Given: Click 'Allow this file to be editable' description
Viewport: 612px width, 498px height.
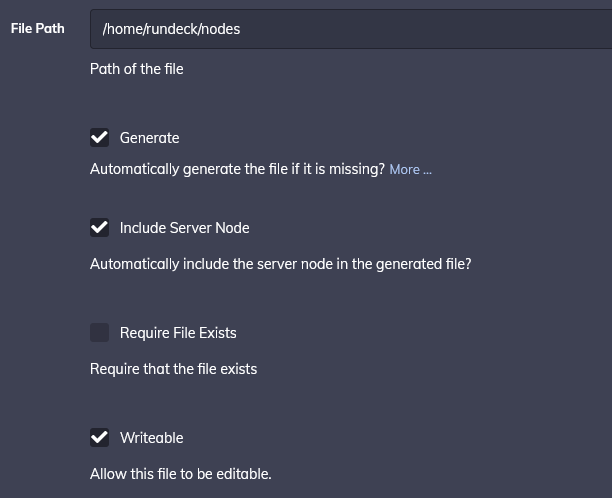Looking at the screenshot, I should 180,474.
